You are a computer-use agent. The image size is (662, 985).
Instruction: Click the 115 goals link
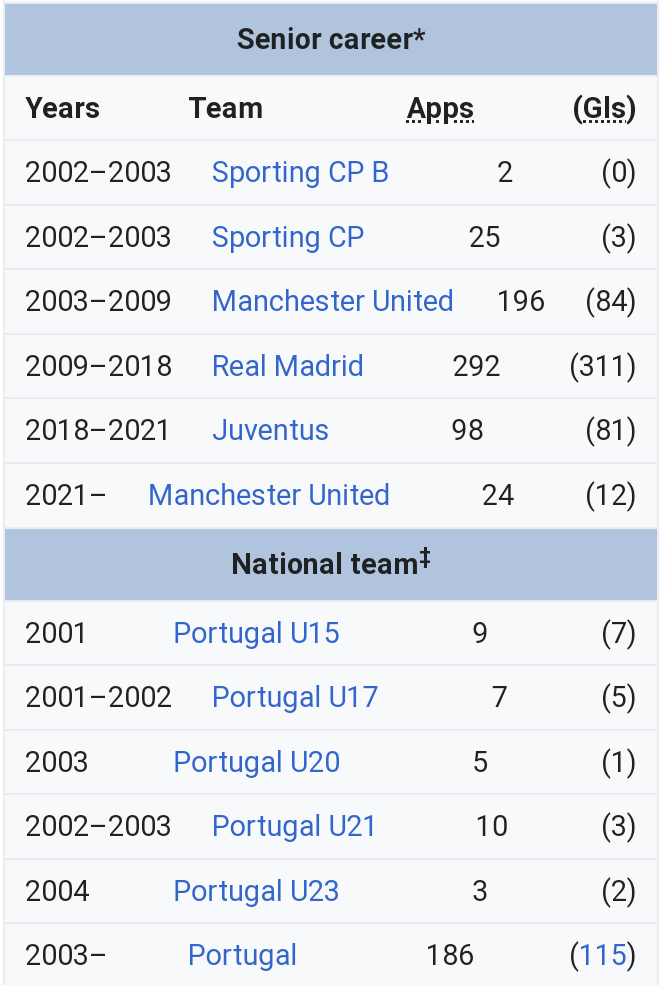(x=603, y=955)
